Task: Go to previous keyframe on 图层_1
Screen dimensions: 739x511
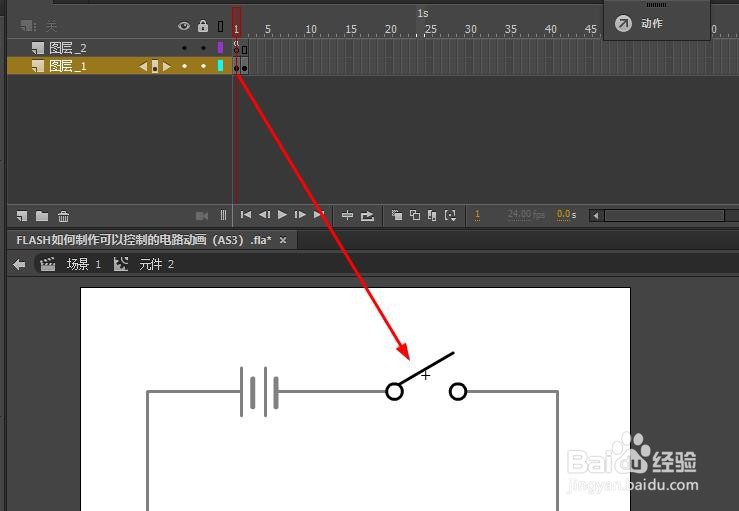Action: click(x=143, y=66)
